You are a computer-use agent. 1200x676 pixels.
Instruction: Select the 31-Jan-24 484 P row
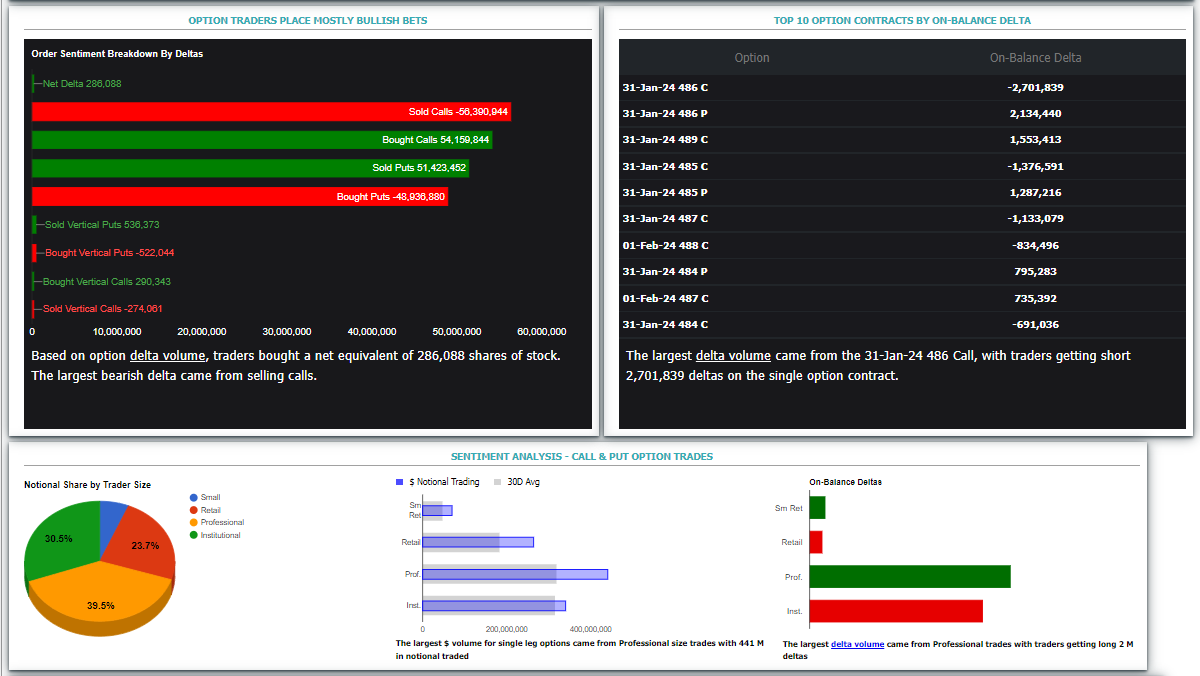902,272
